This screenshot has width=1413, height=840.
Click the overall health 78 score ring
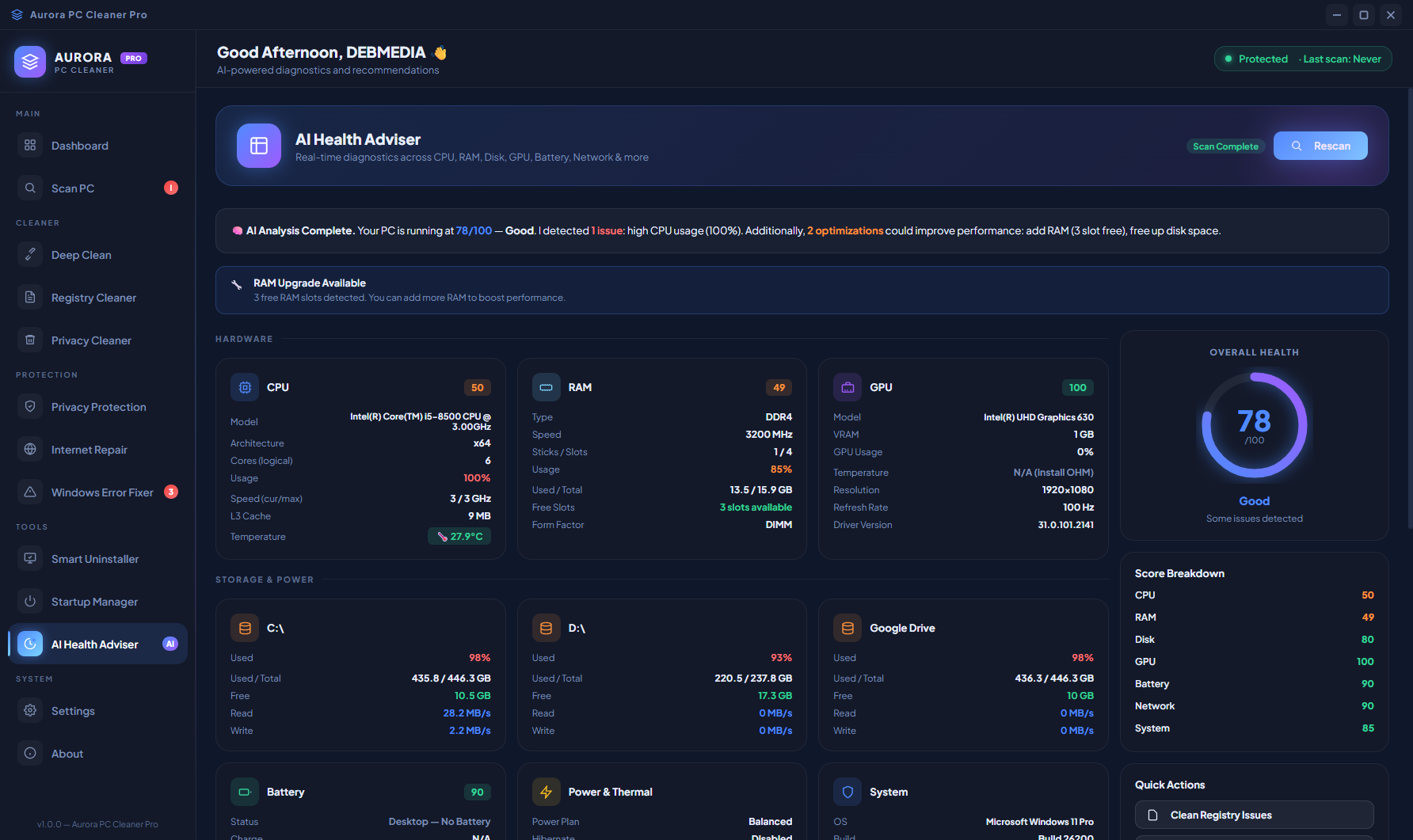pos(1255,426)
